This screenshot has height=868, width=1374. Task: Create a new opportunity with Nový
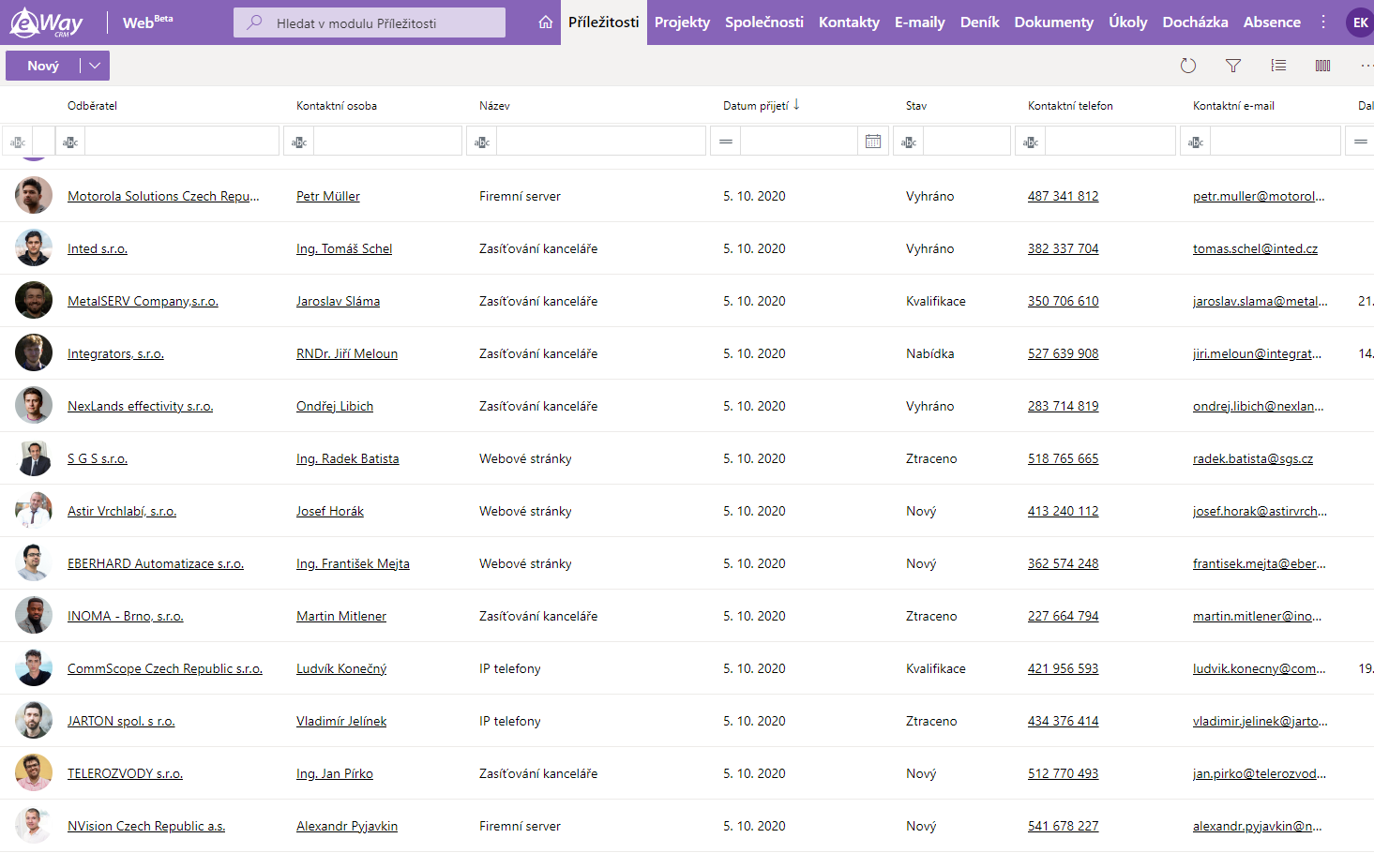click(x=43, y=66)
